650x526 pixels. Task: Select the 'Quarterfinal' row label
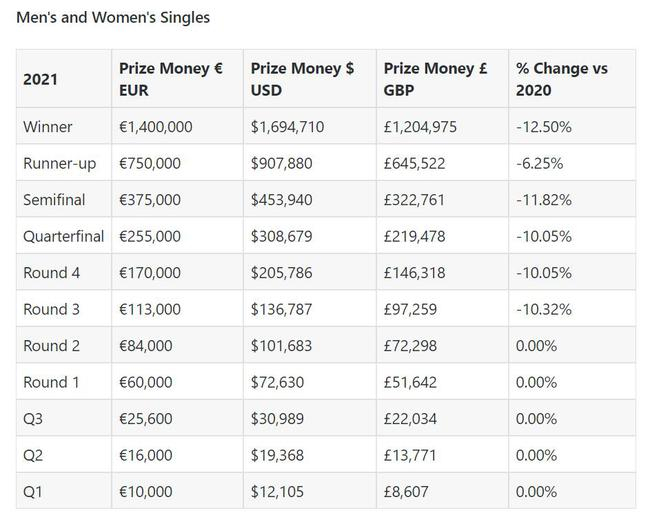pos(63,236)
